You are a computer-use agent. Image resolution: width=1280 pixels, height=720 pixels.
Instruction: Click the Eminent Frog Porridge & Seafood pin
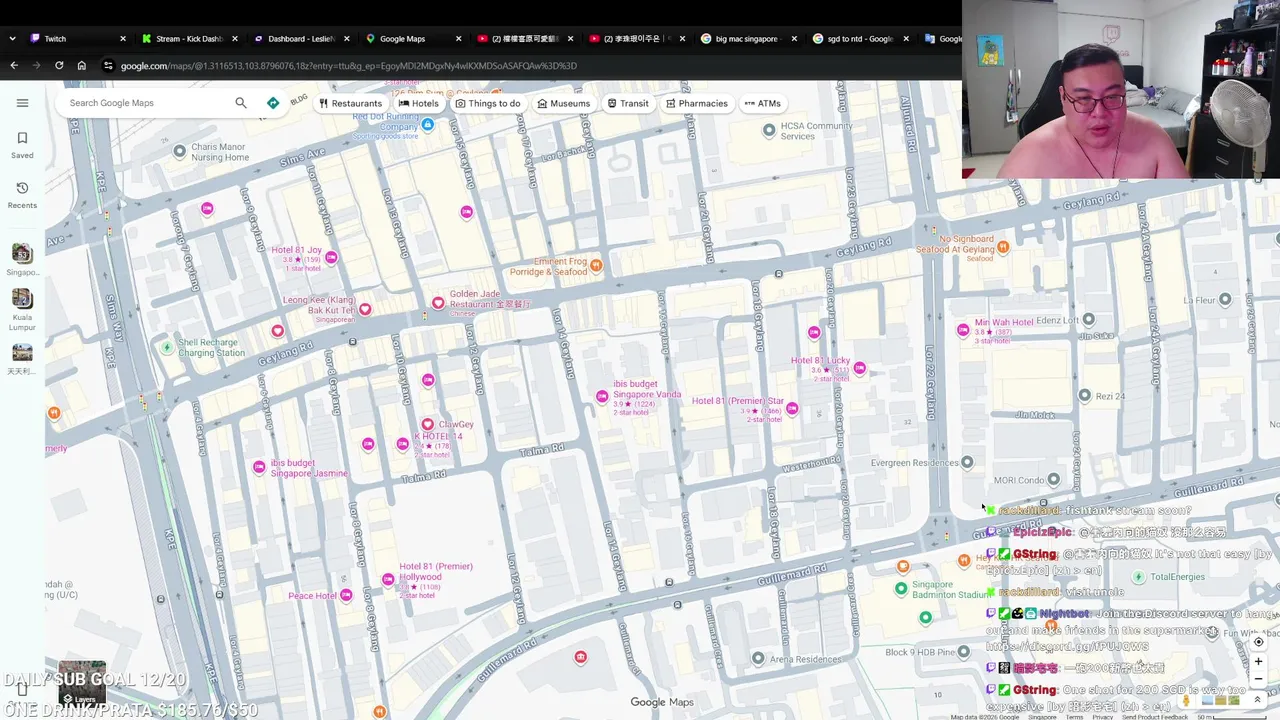596,265
